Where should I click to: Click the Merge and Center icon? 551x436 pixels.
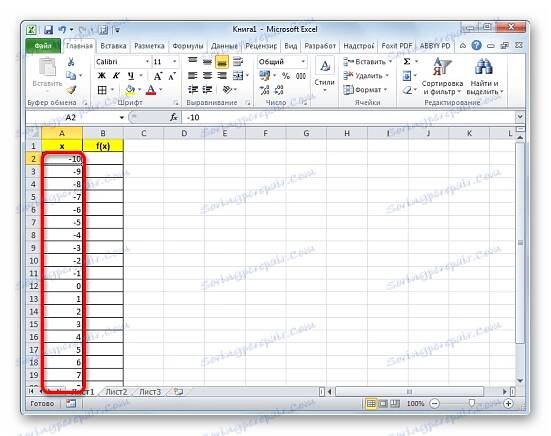click(238, 76)
